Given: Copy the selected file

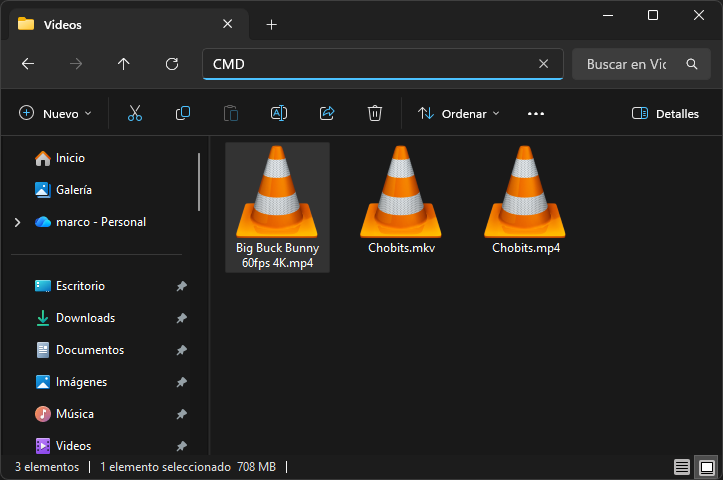Looking at the screenshot, I should point(183,113).
